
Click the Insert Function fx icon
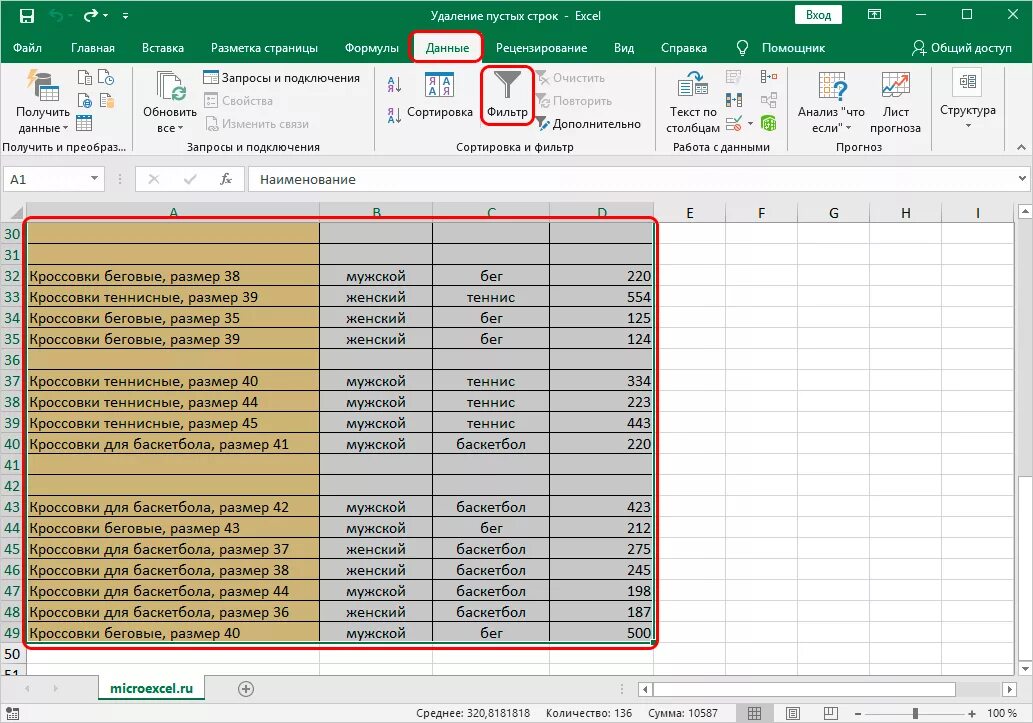point(225,179)
